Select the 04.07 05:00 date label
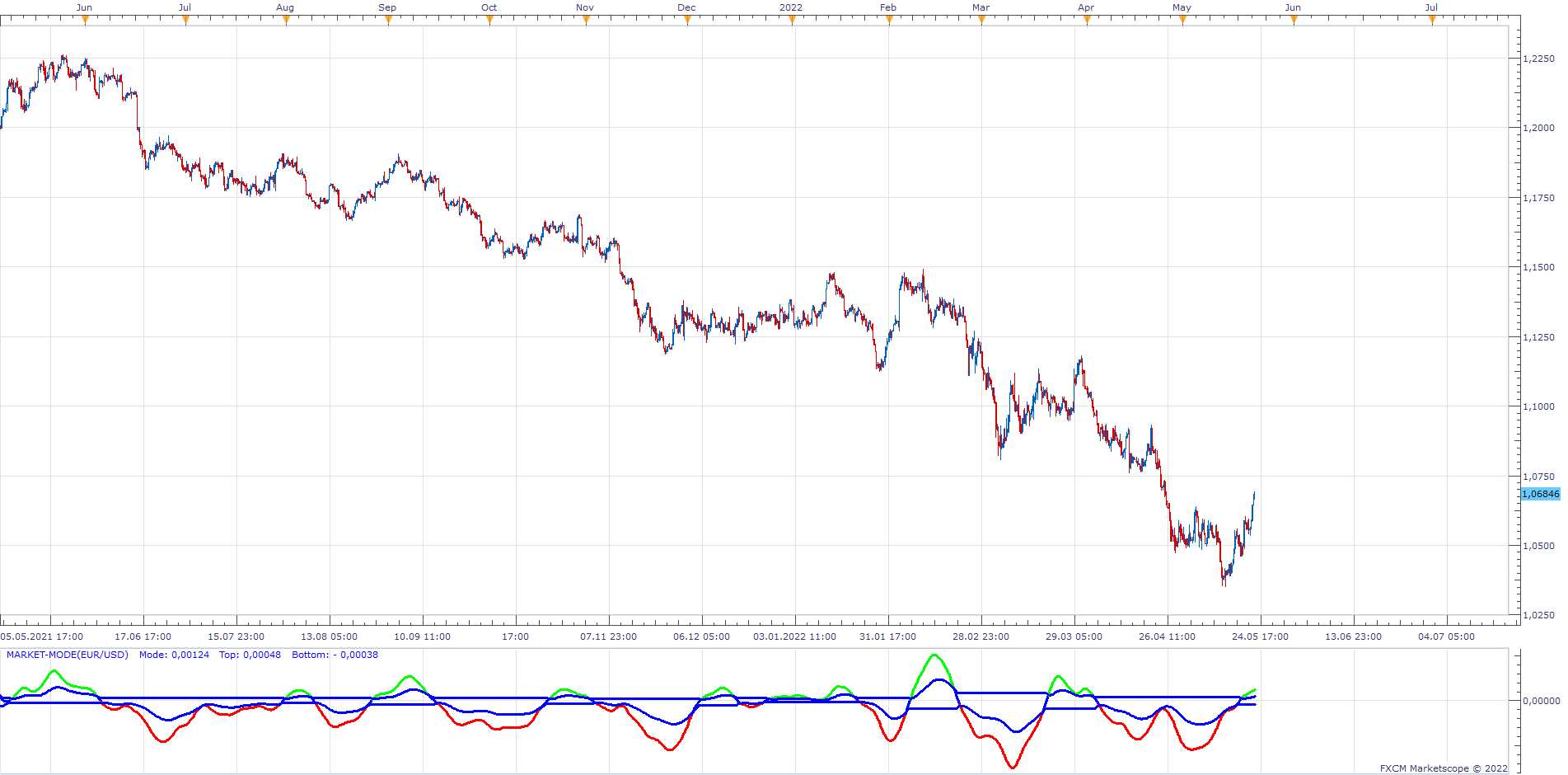This screenshot has height=775, width=1568. 1447,636
